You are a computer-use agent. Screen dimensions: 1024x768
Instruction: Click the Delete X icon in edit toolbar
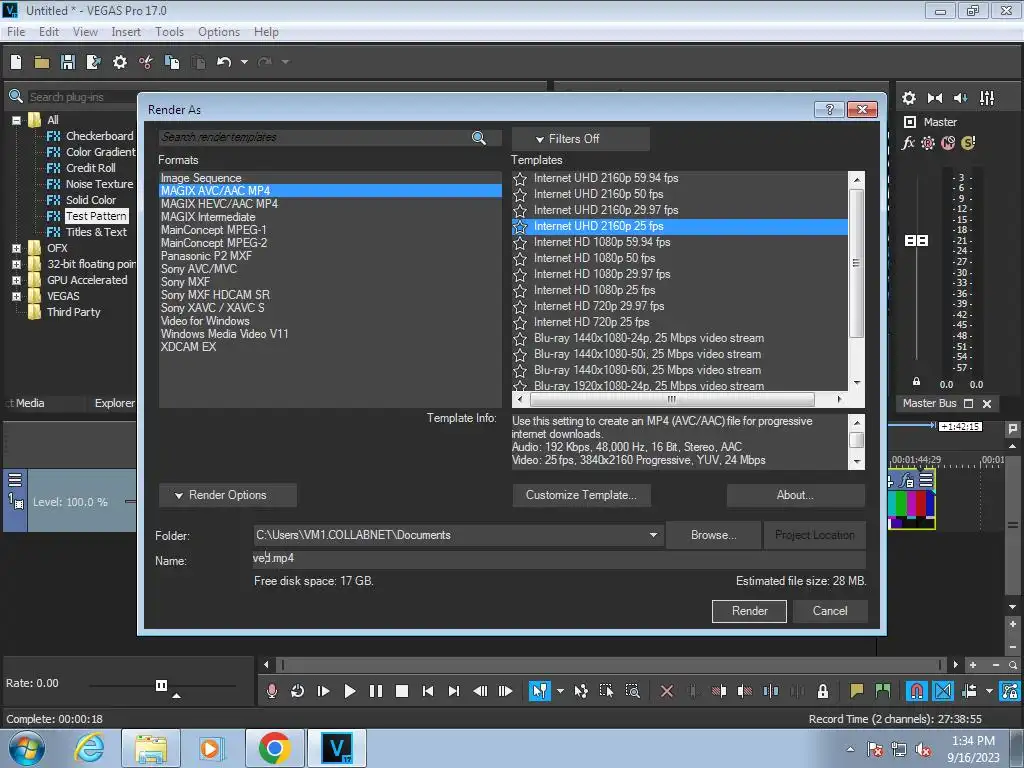pyautogui.click(x=667, y=691)
